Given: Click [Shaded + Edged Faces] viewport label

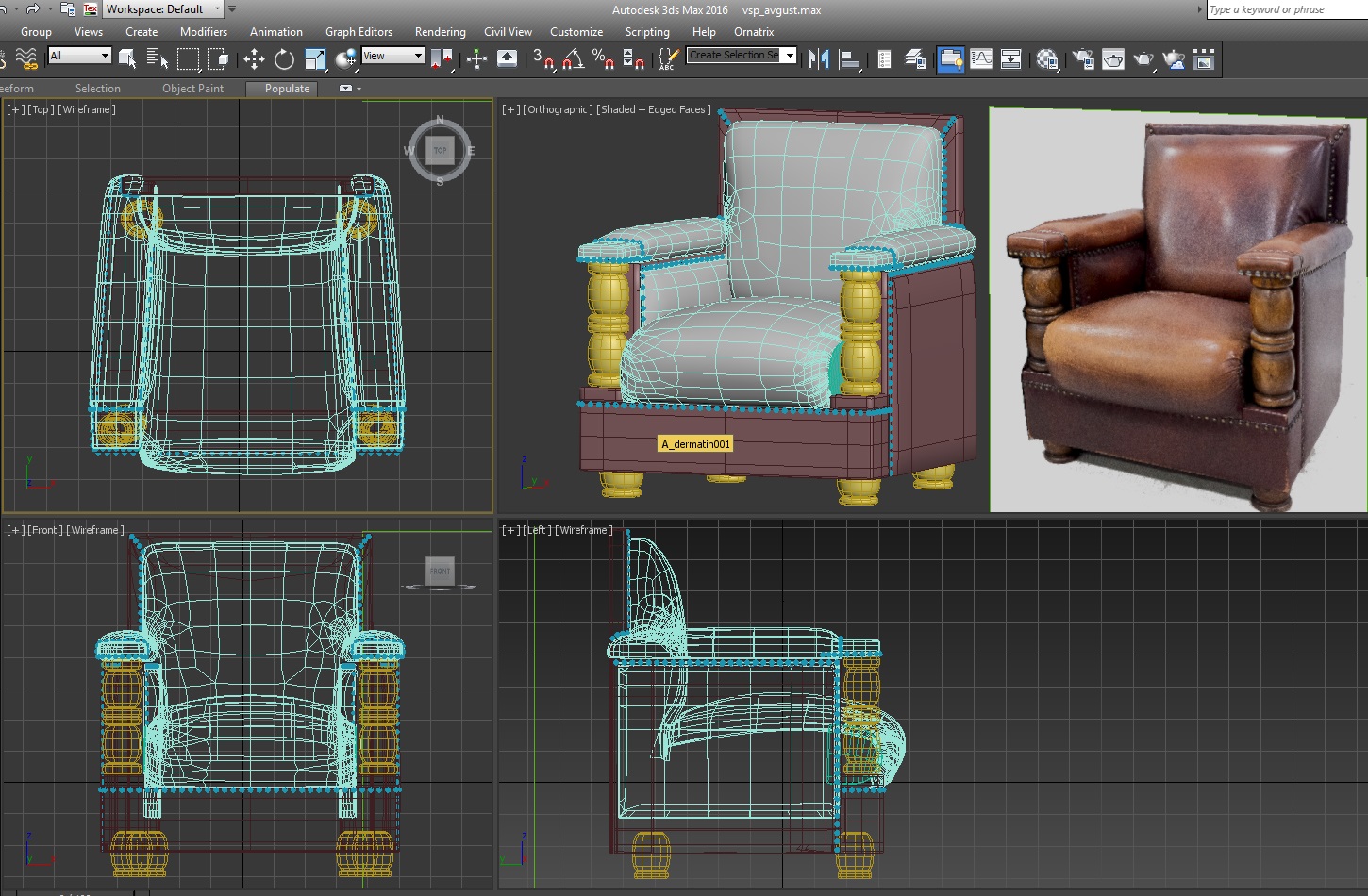Looking at the screenshot, I should pos(654,110).
